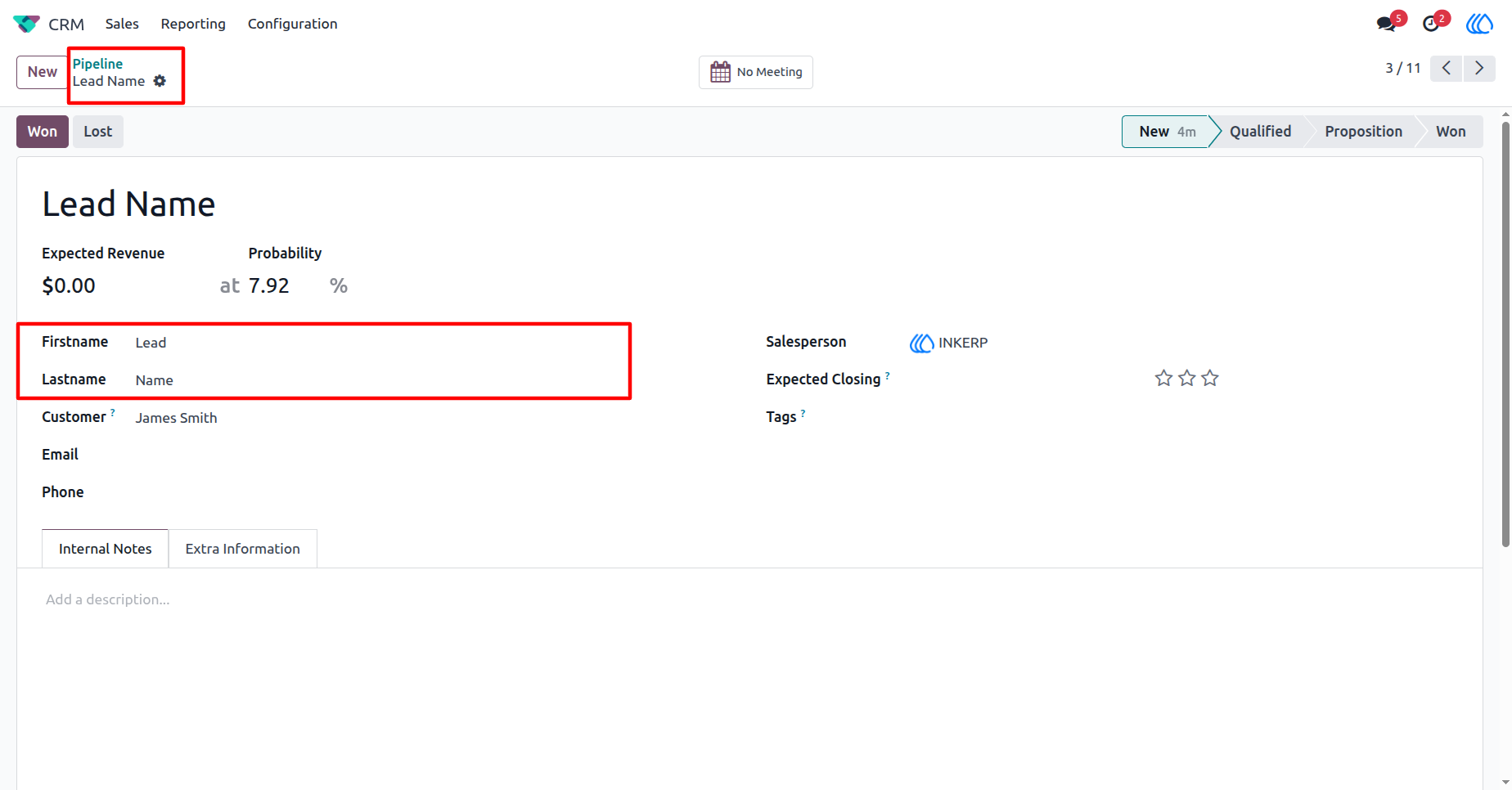Click the gear icon beside Lead Name
Viewport: 1512px width, 790px height.
160,81
